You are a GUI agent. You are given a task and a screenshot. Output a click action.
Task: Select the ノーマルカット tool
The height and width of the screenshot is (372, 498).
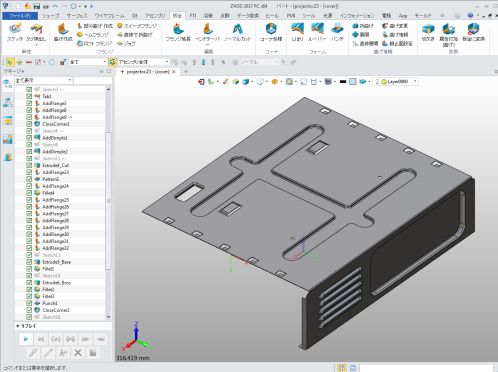237,32
